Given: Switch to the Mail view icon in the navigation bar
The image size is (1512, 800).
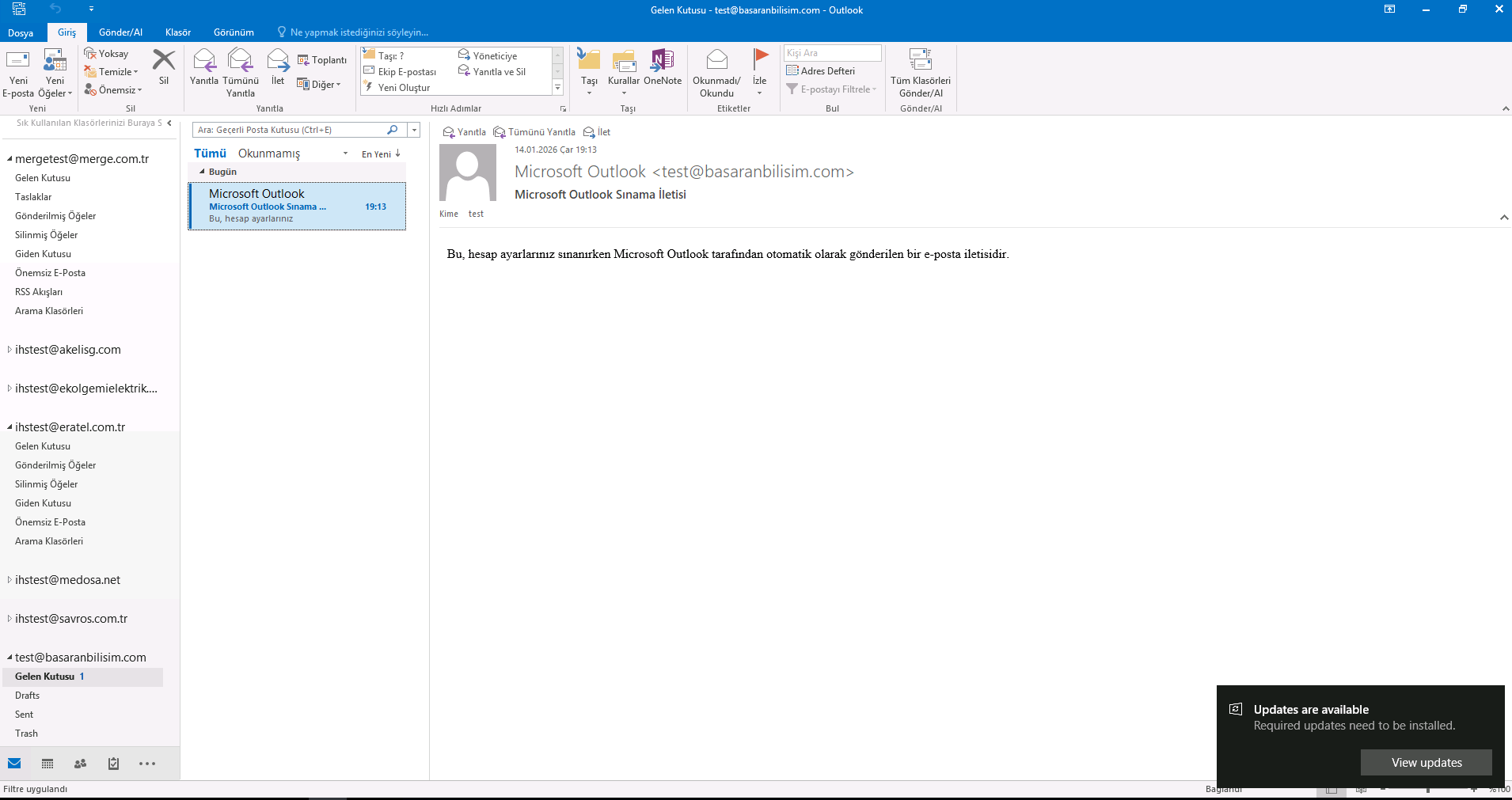Looking at the screenshot, I should click(14, 764).
